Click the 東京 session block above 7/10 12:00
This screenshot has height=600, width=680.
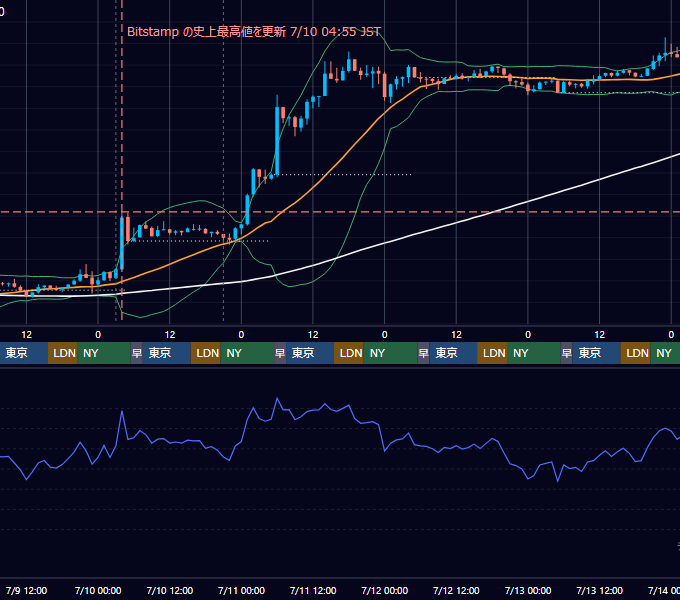tap(167, 353)
